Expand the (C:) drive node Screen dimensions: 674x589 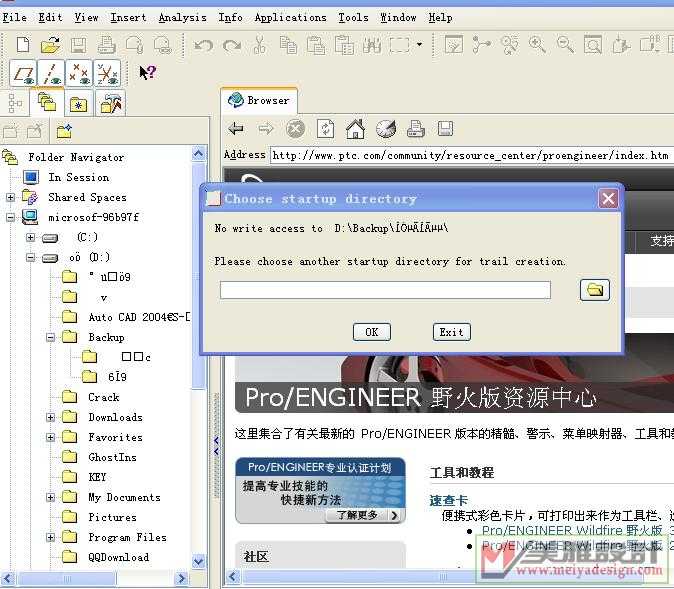[x=31, y=237]
